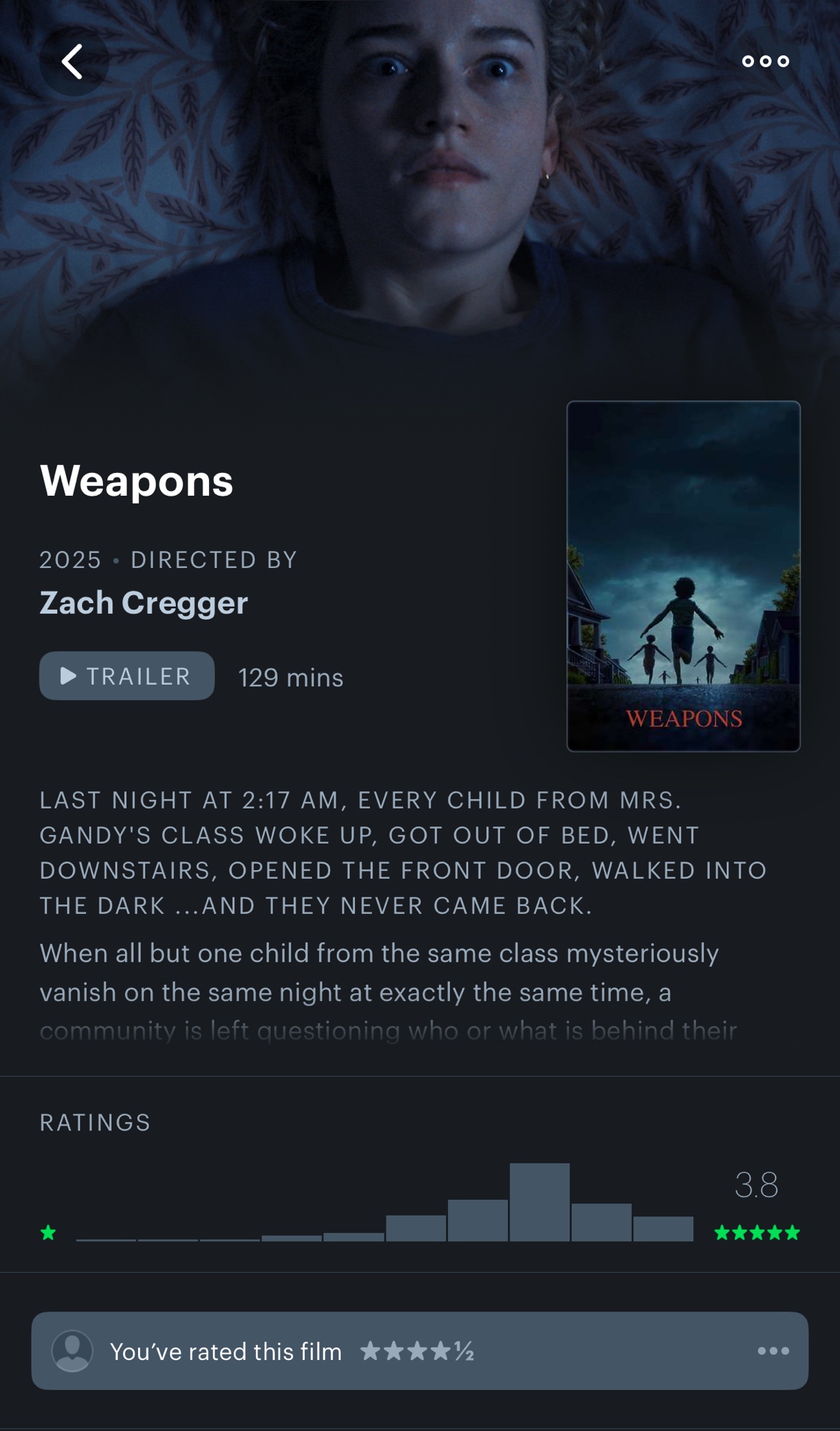Click the 2025 release year
This screenshot has width=840, height=1431.
[70, 560]
